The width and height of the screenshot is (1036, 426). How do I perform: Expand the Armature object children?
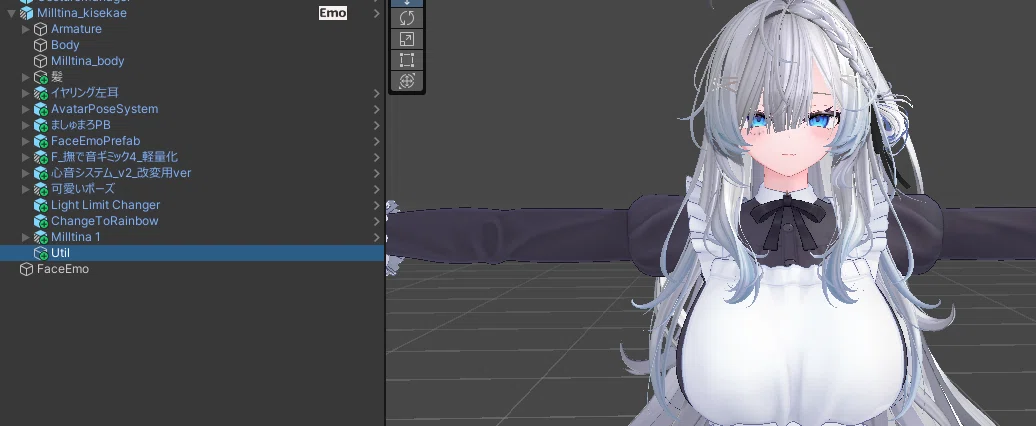coord(26,29)
